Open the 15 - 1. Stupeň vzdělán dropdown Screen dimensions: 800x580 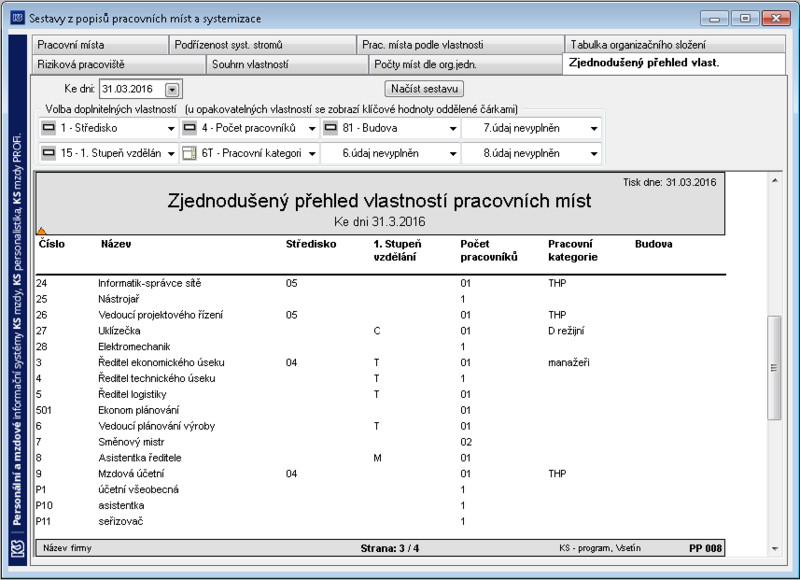[x=171, y=154]
